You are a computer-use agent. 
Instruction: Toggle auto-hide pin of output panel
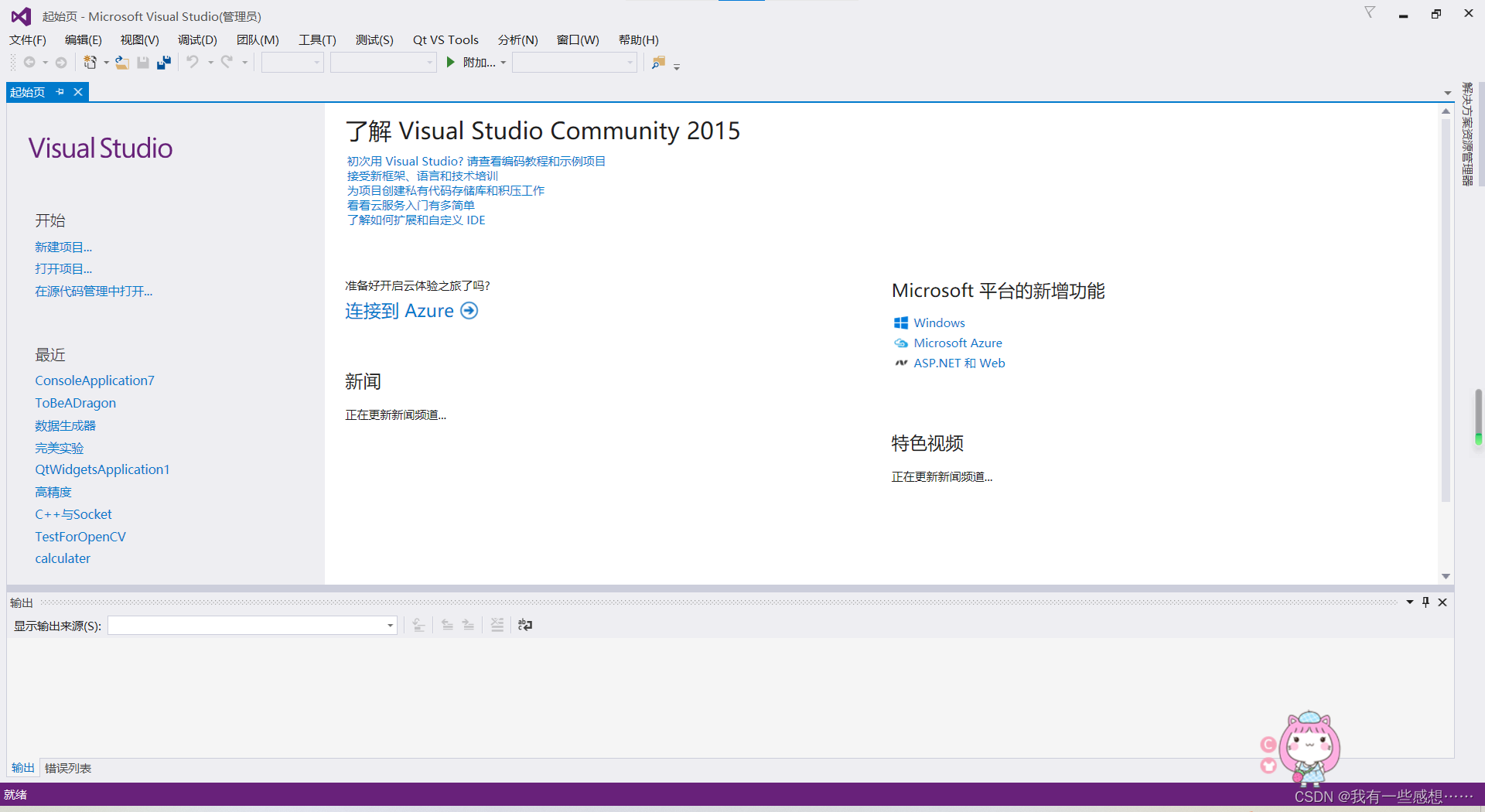click(1425, 602)
